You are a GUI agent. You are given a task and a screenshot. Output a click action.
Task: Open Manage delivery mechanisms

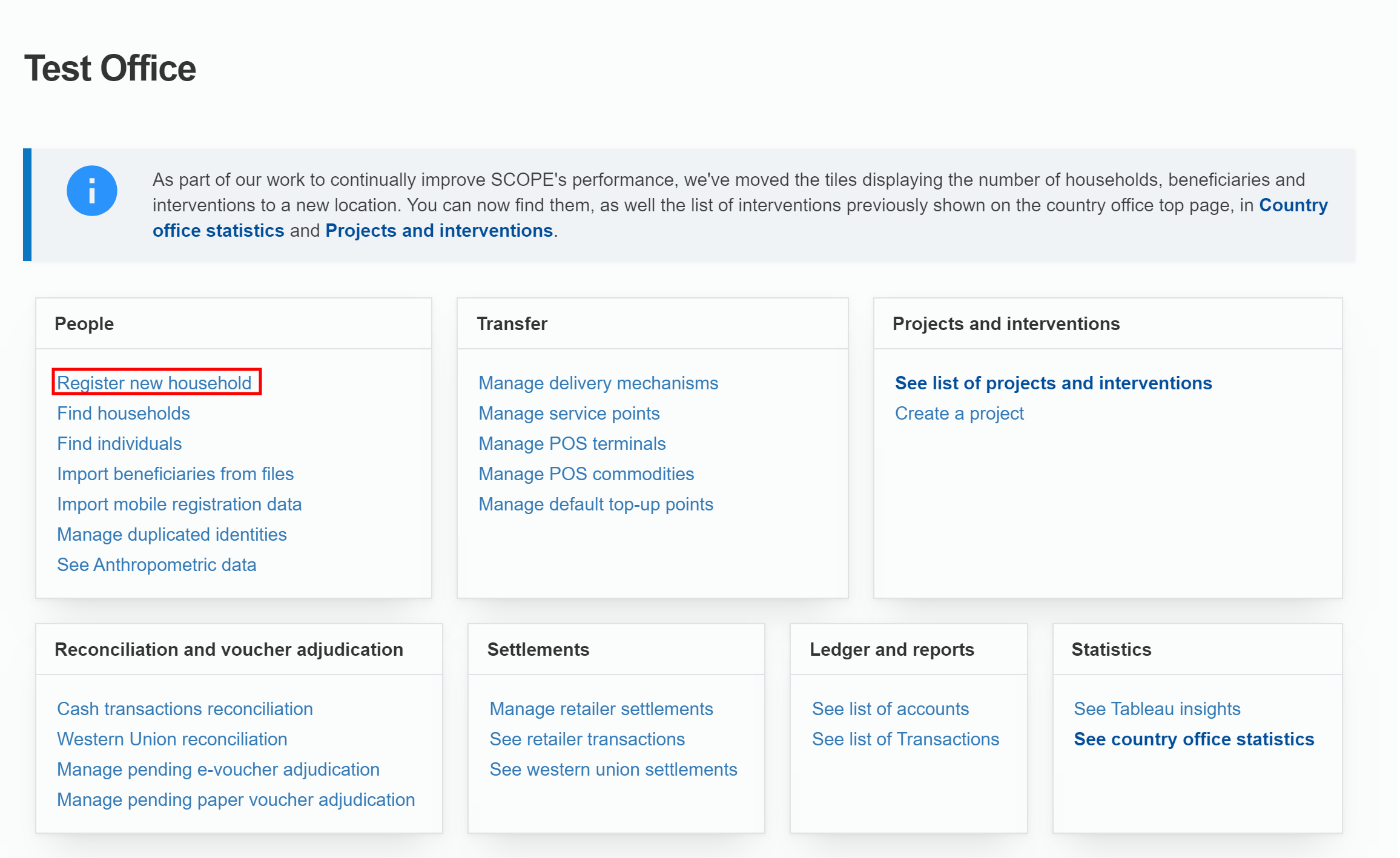(x=598, y=383)
